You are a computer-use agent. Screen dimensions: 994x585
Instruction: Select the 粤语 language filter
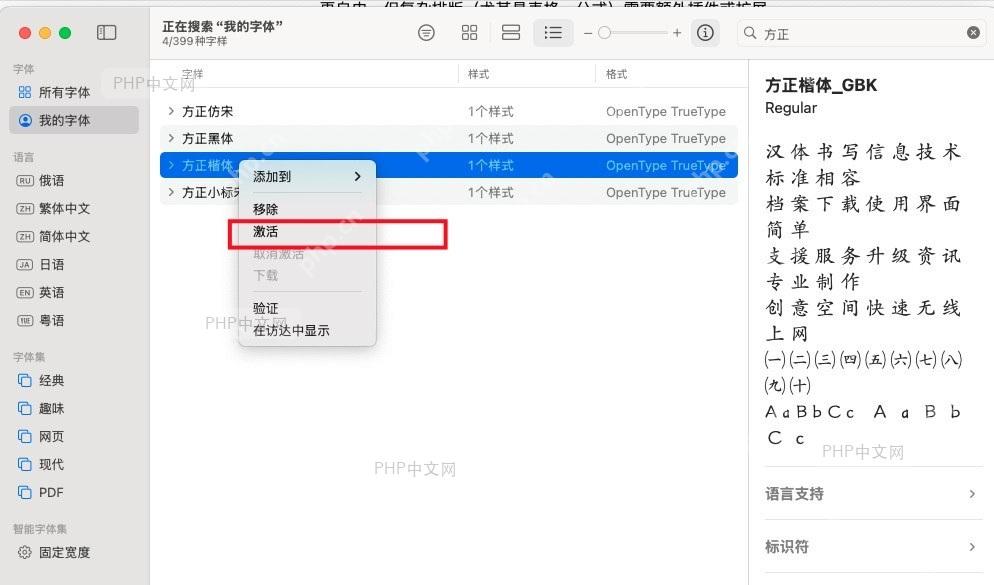(x=40, y=320)
